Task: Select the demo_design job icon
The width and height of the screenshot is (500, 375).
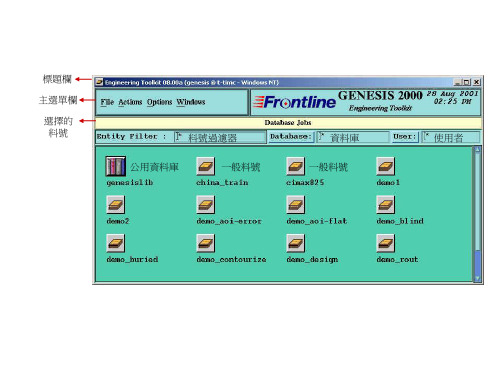Action: [296, 243]
